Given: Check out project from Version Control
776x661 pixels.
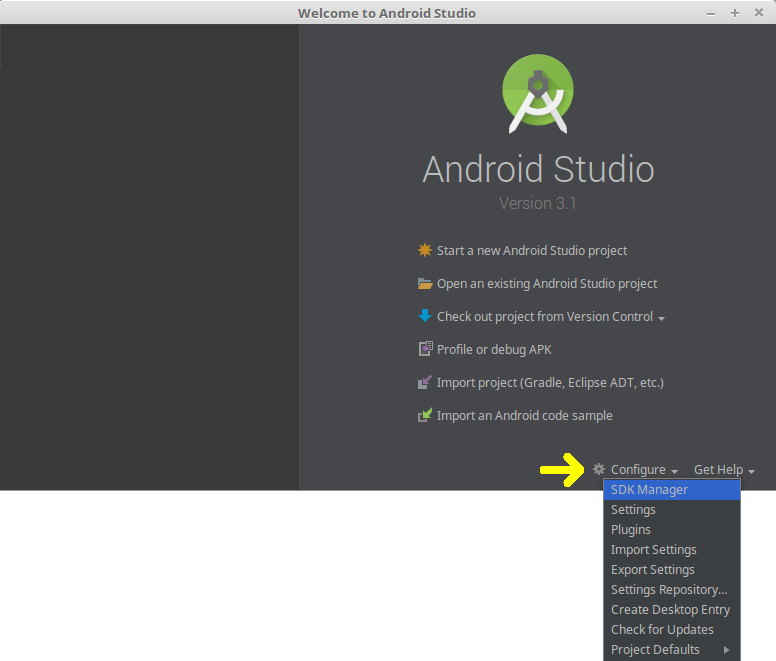Looking at the screenshot, I should click(545, 317).
